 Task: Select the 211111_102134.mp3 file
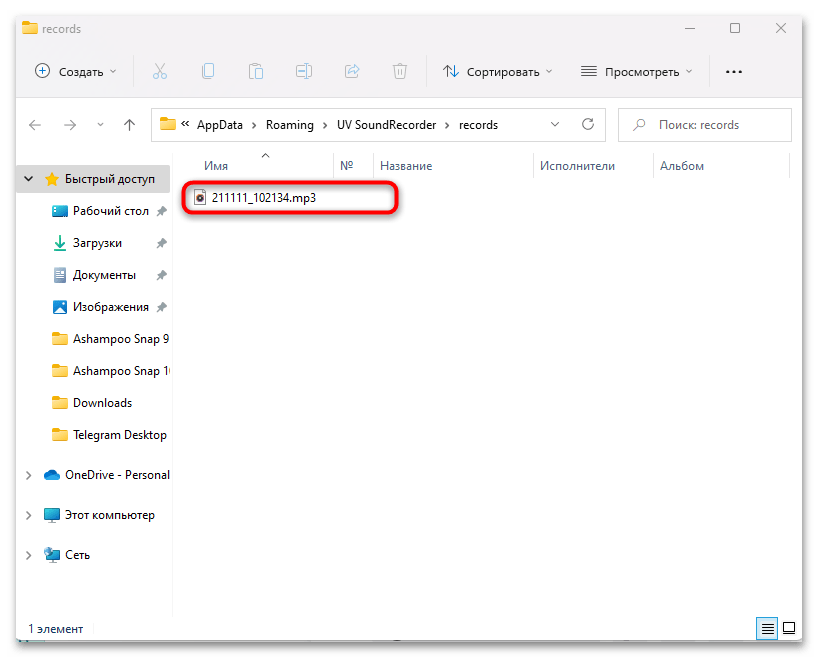pyautogui.click(x=263, y=198)
